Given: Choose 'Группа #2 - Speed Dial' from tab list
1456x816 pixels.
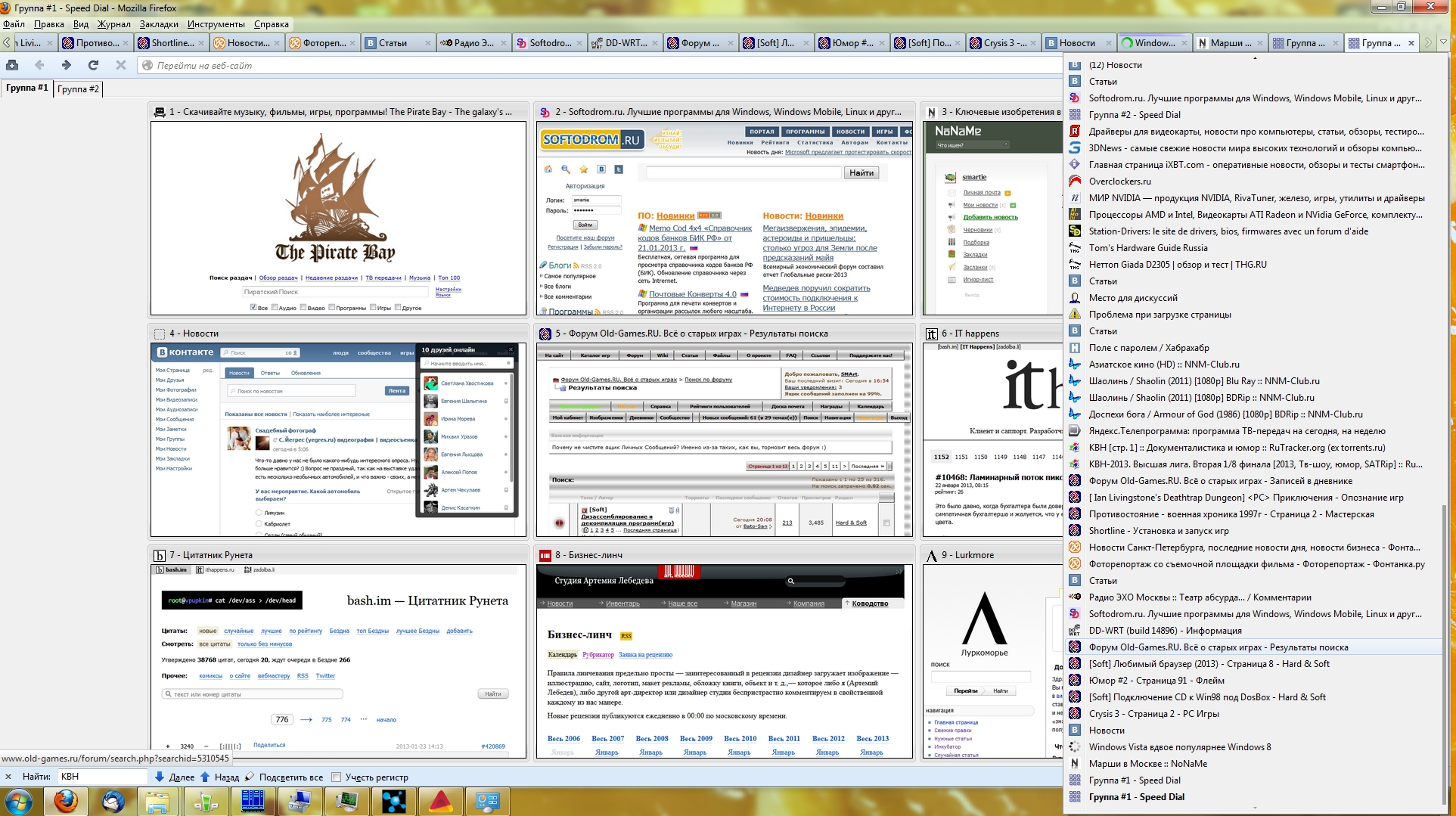Looking at the screenshot, I should pos(1254,115).
